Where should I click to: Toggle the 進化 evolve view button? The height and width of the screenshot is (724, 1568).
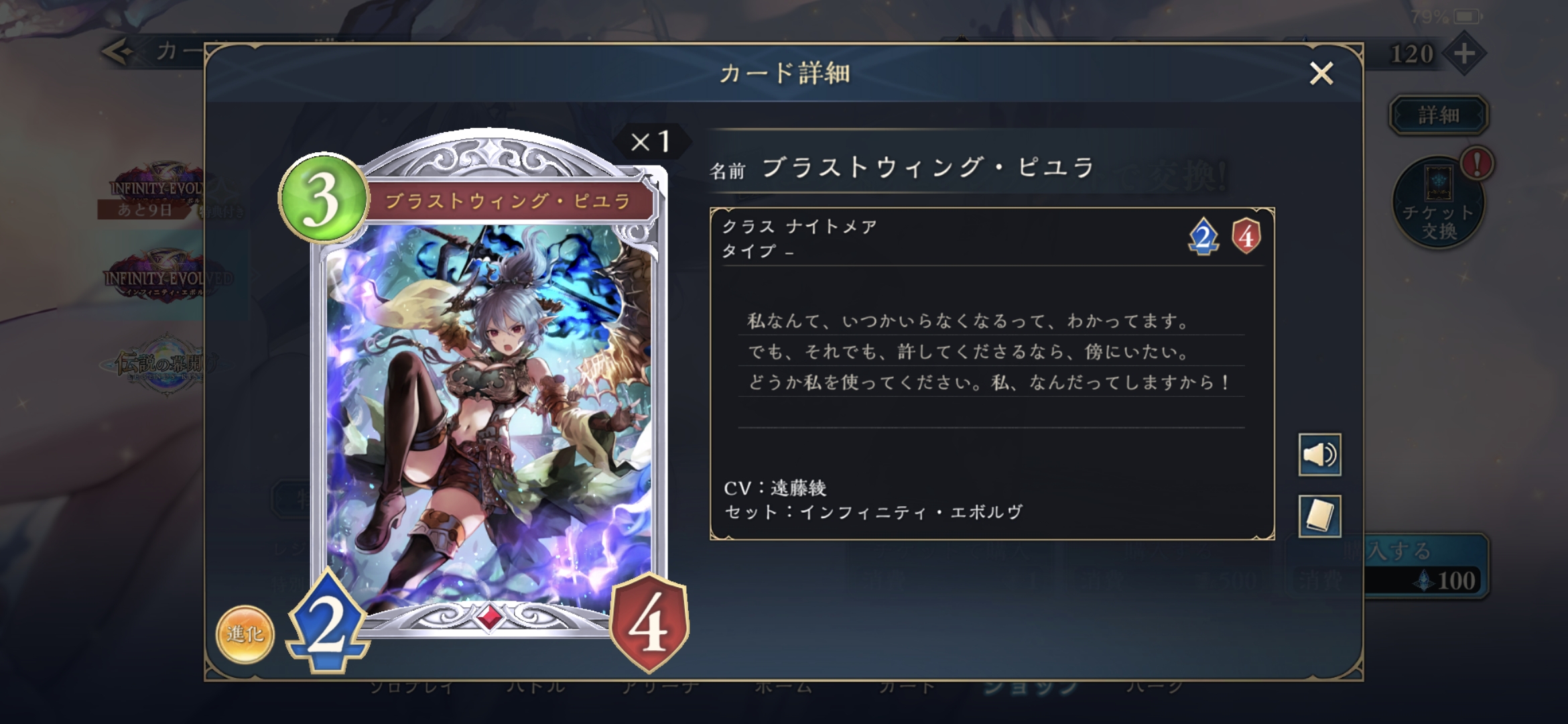coord(245,633)
